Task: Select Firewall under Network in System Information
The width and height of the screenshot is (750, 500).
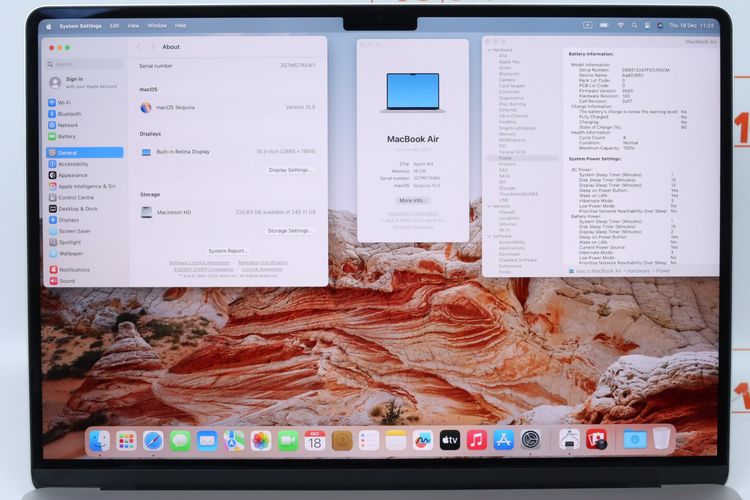Action: point(507,212)
